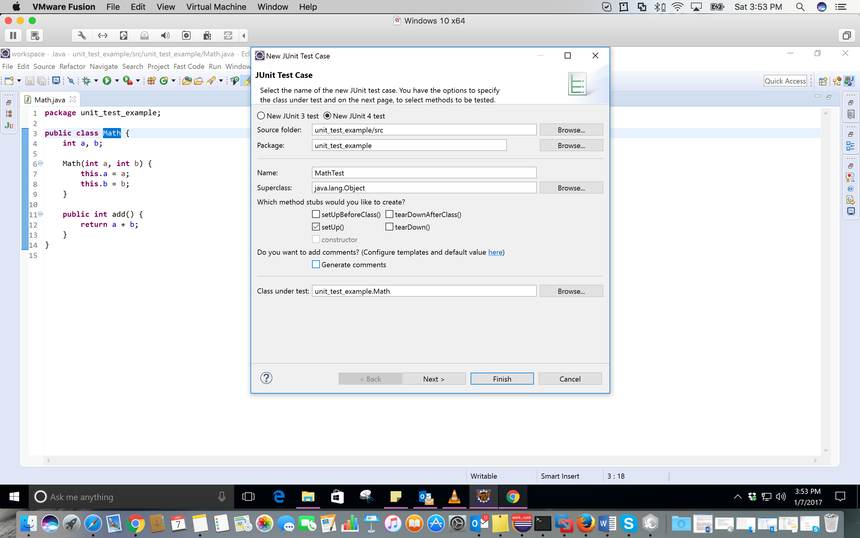Click the Chrome icon in Windows taskbar

coord(512,496)
